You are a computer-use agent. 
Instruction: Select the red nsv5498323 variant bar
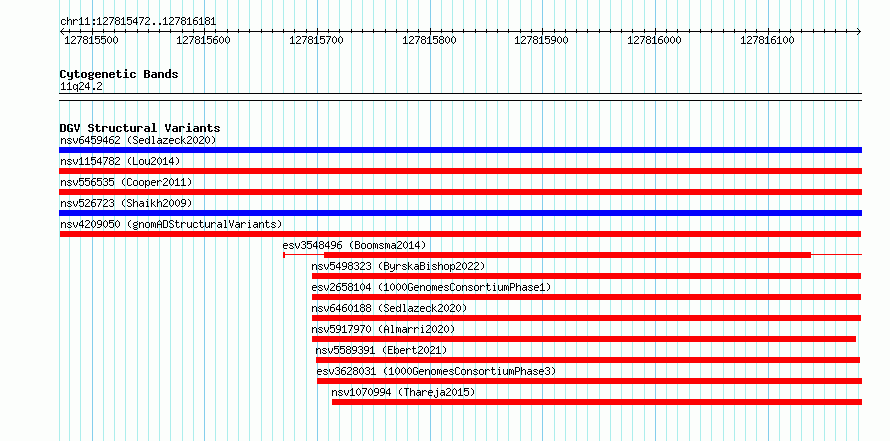(586, 276)
